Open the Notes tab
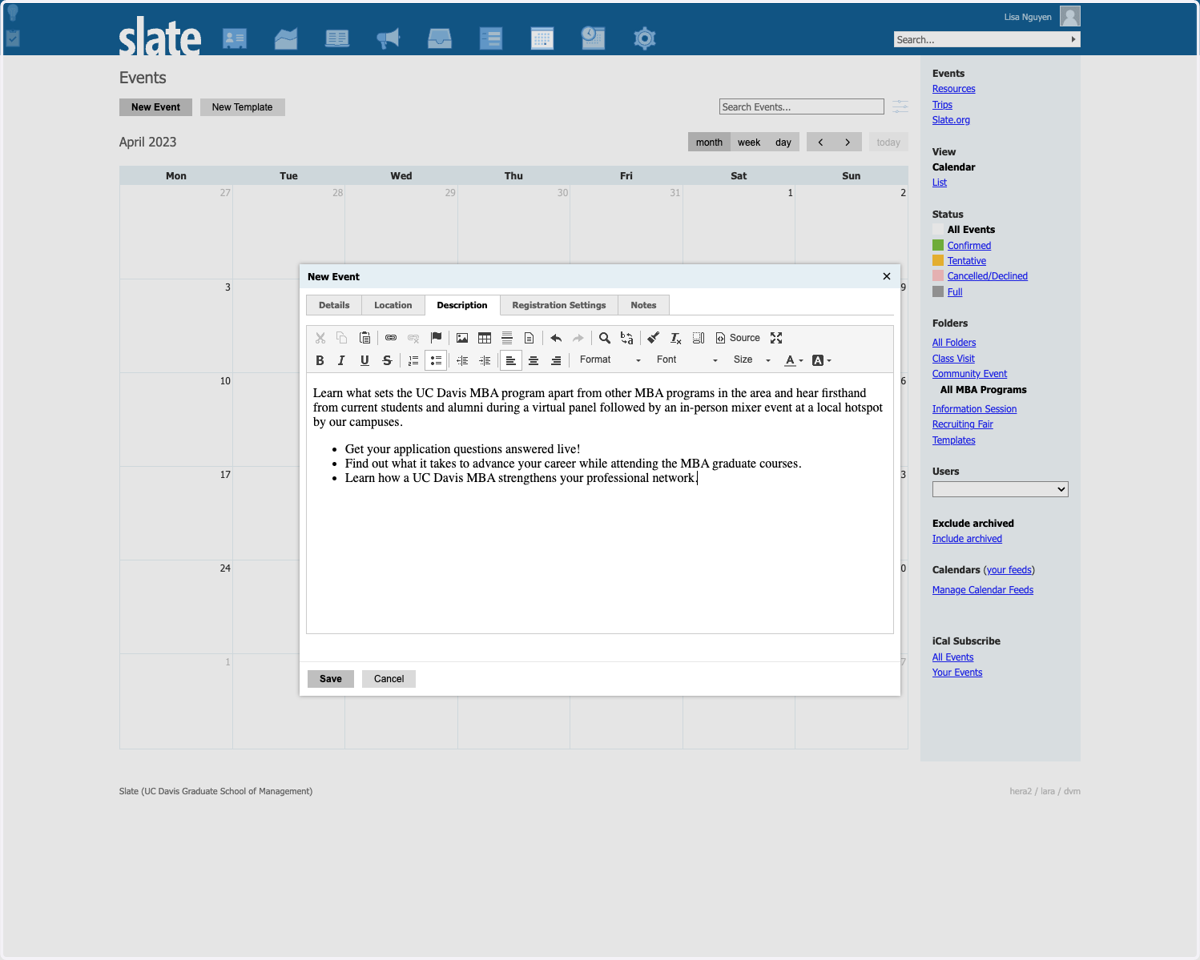 [644, 305]
